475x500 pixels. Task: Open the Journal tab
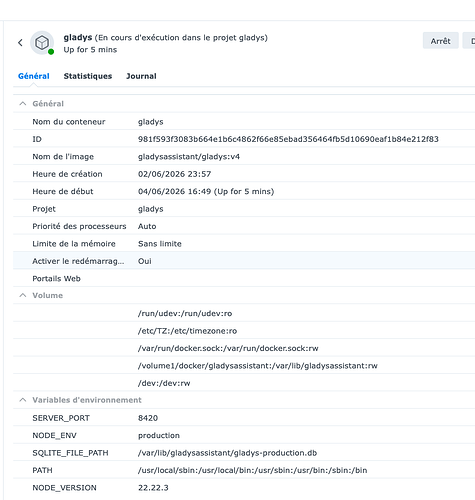[141, 76]
